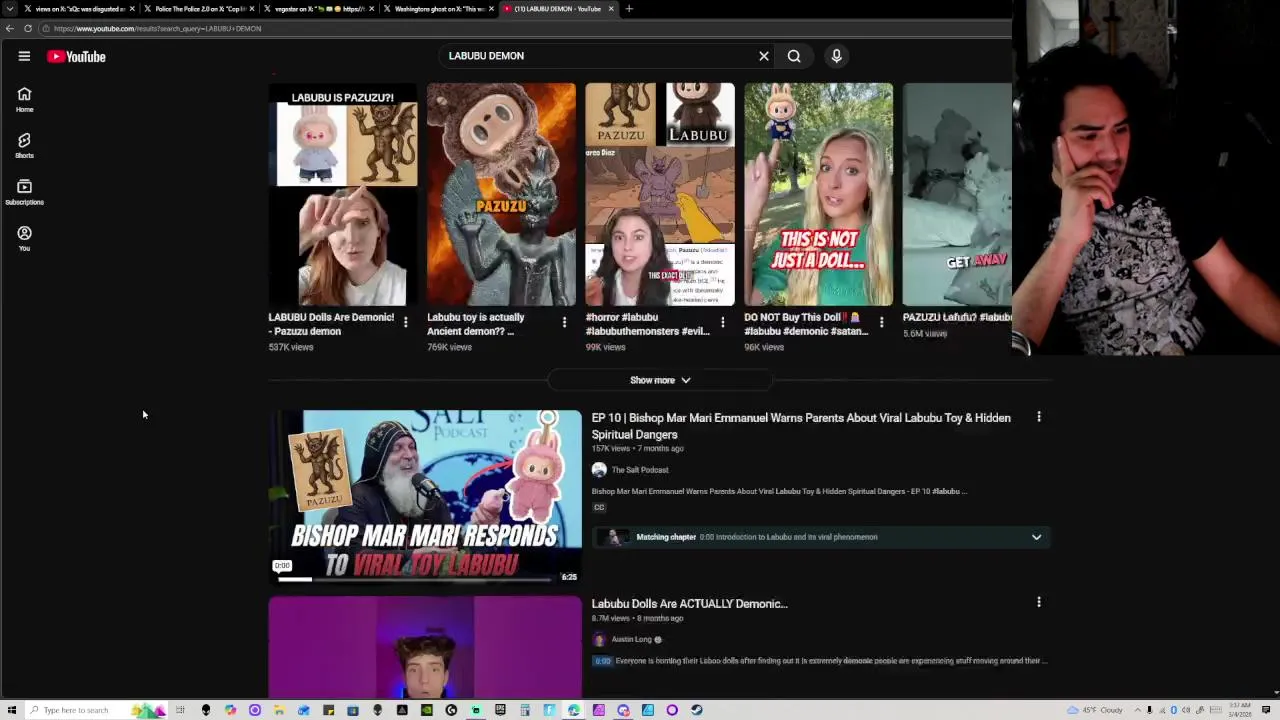Open Labubu Dolls Are ACTUALLY Demonic title
The width and height of the screenshot is (1280, 720).
click(690, 603)
